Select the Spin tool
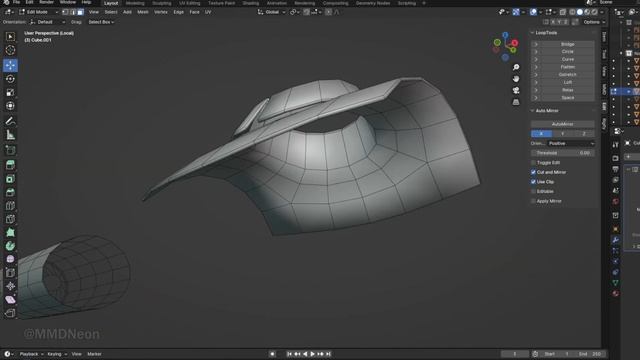 point(10,246)
